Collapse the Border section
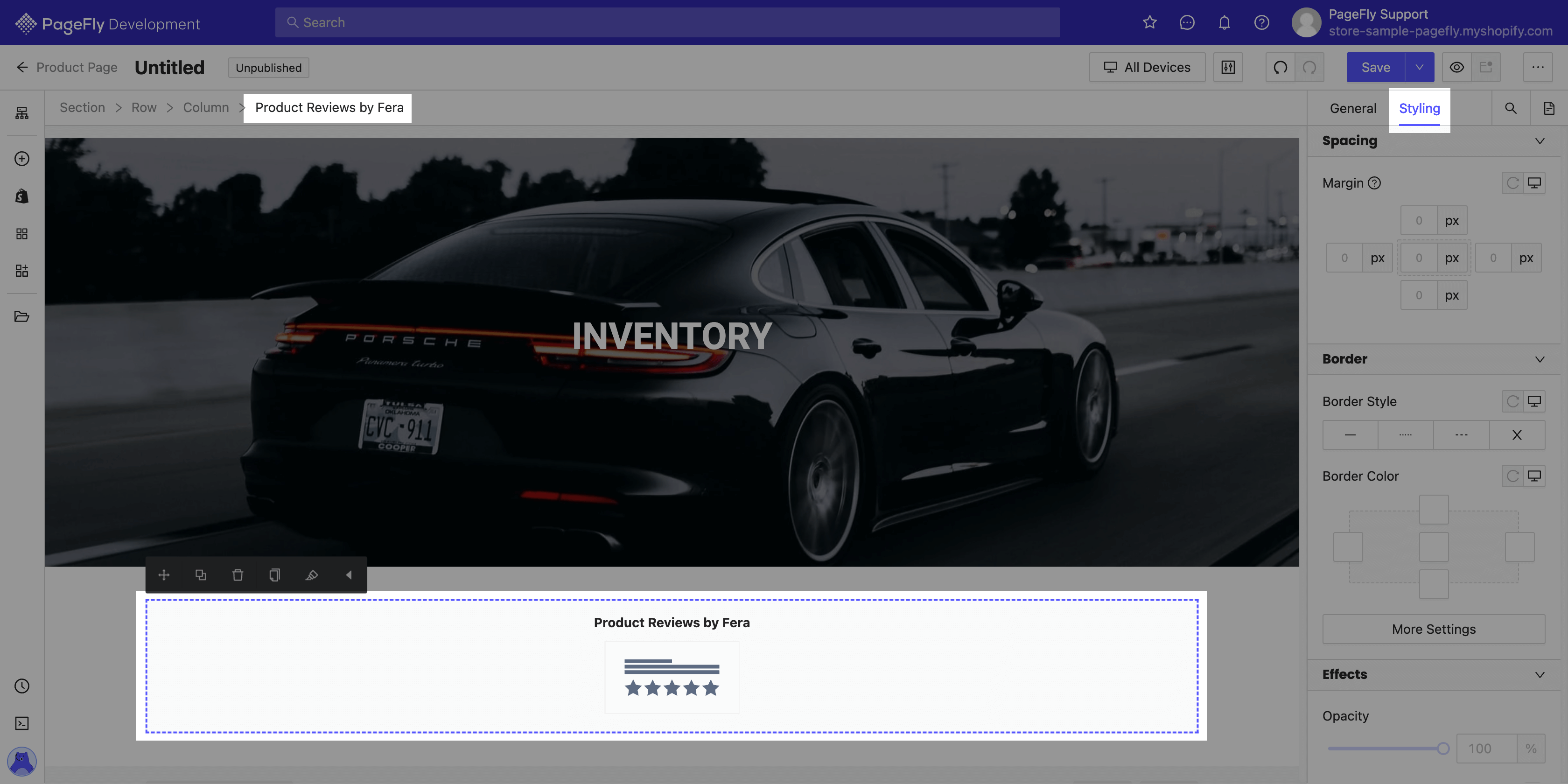This screenshot has height=784, width=1568. (x=1540, y=359)
